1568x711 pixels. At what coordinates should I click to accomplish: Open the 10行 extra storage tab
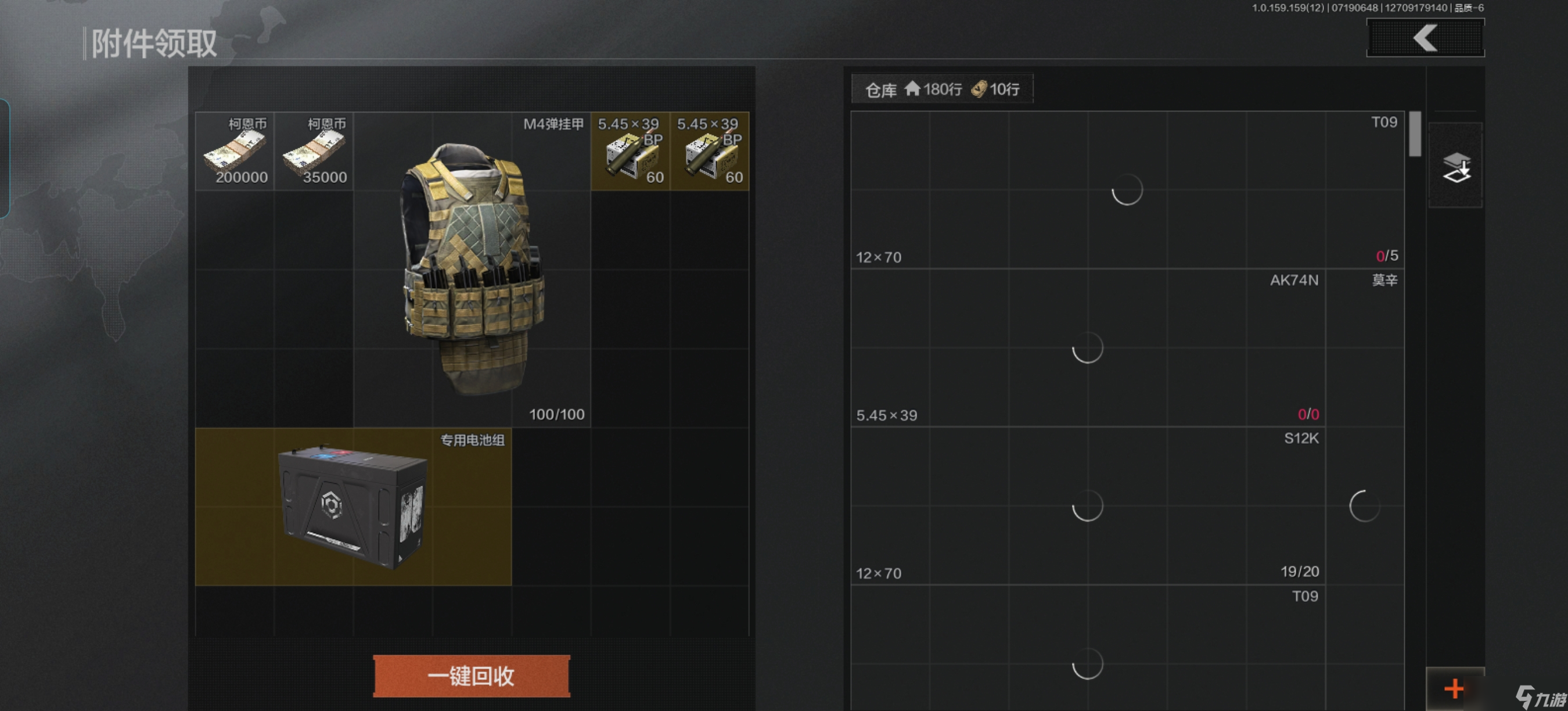pos(996,89)
